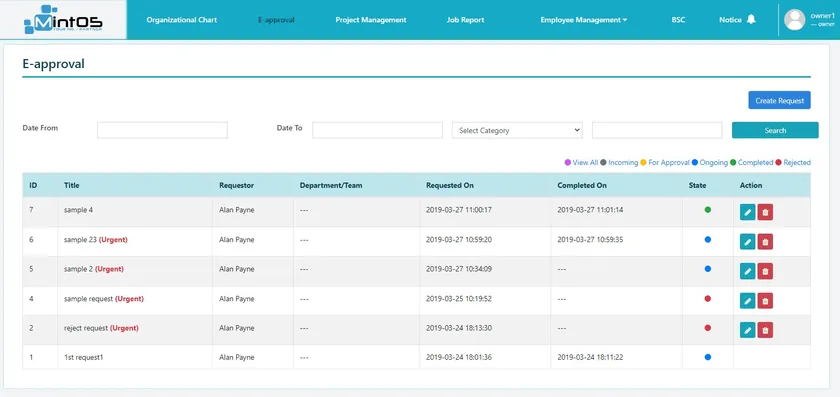This screenshot has height=397, width=840.
Task: Click blue state dot for sample 23
Action: [708, 239]
